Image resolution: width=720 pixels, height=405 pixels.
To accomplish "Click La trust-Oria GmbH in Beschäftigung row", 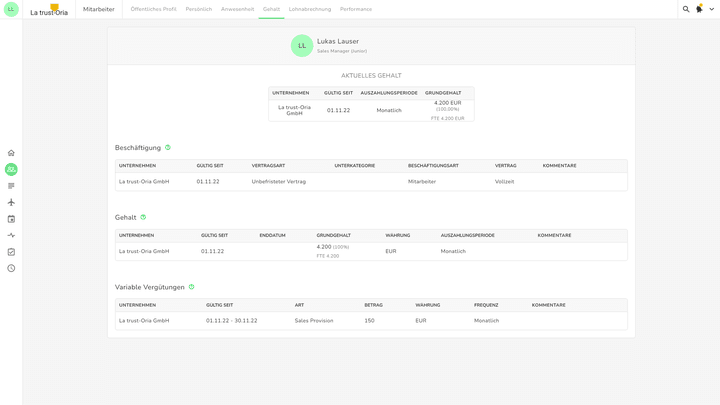I will 144,181.
